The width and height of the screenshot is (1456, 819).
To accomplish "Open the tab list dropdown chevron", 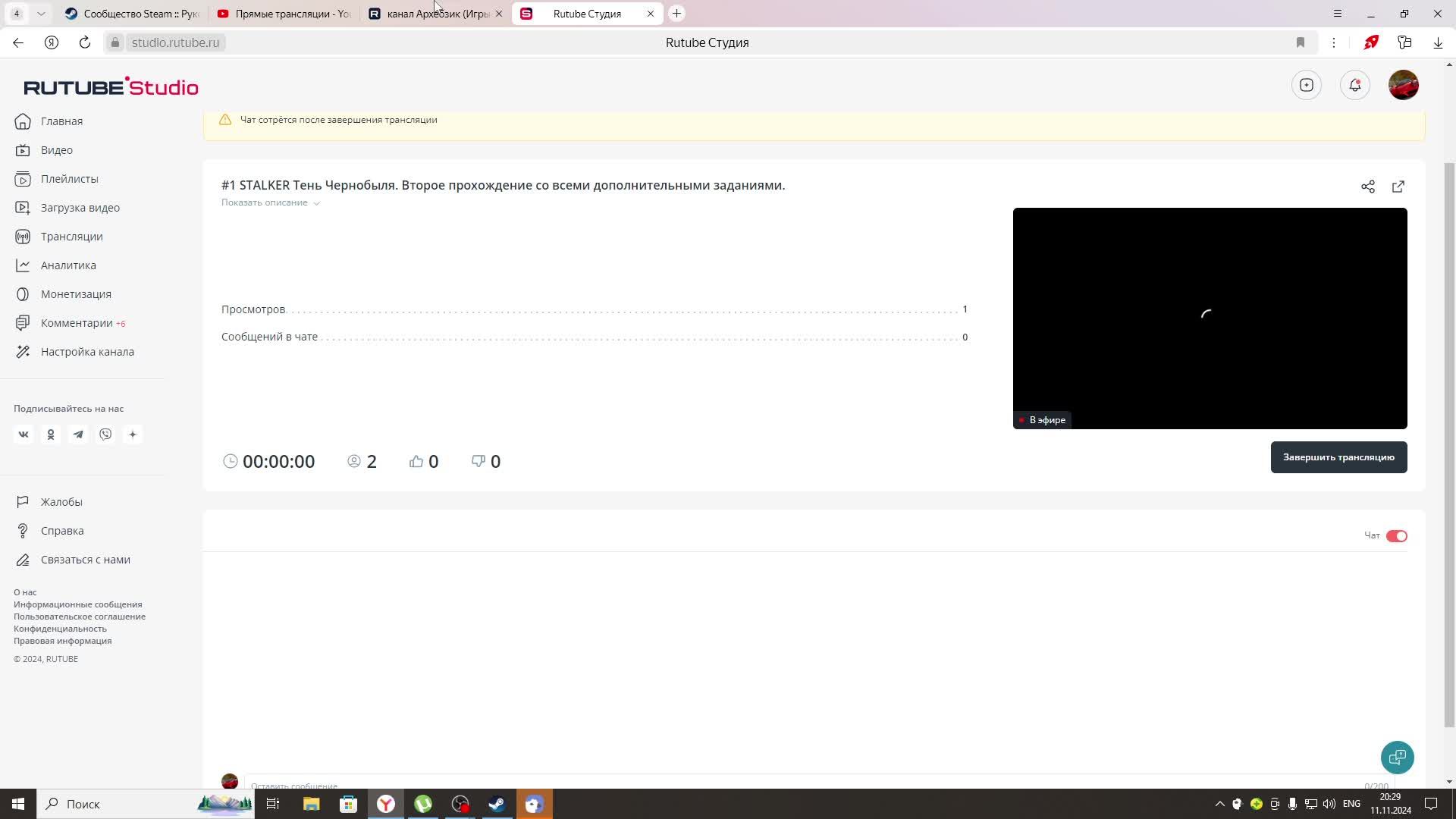I will [41, 14].
